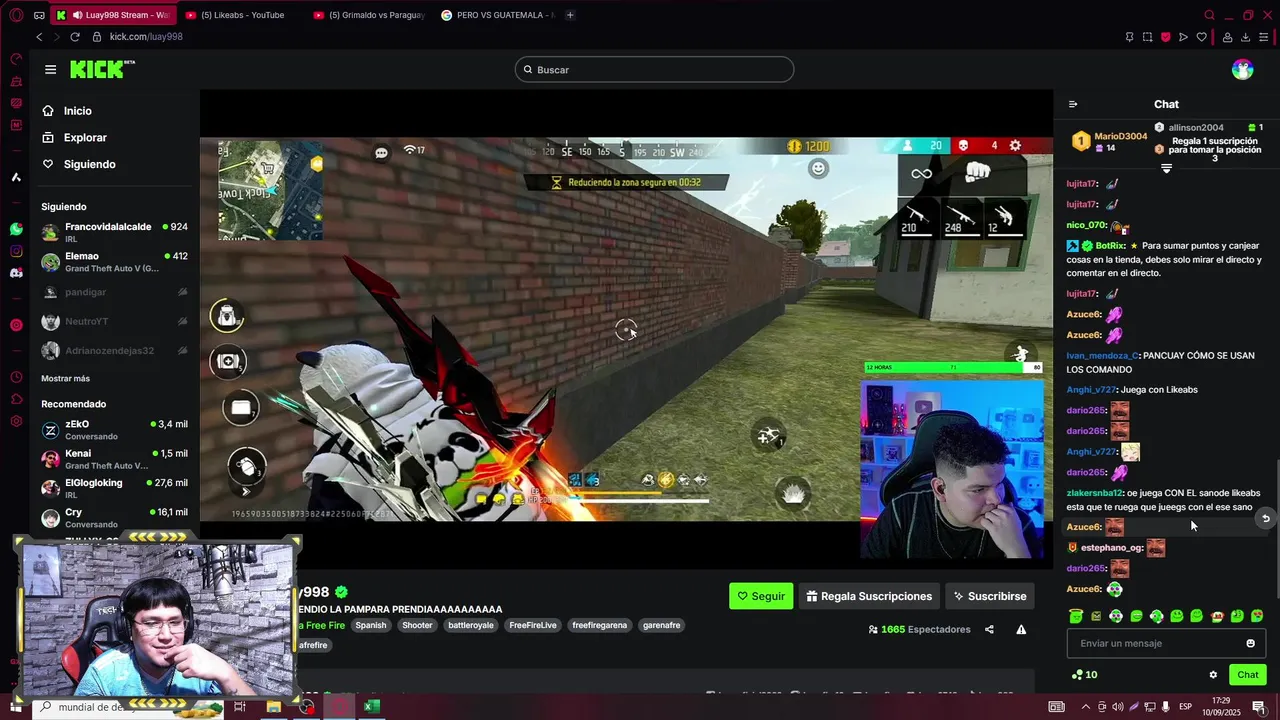Switch to PERO VS GUATEMALA tab

[497, 15]
